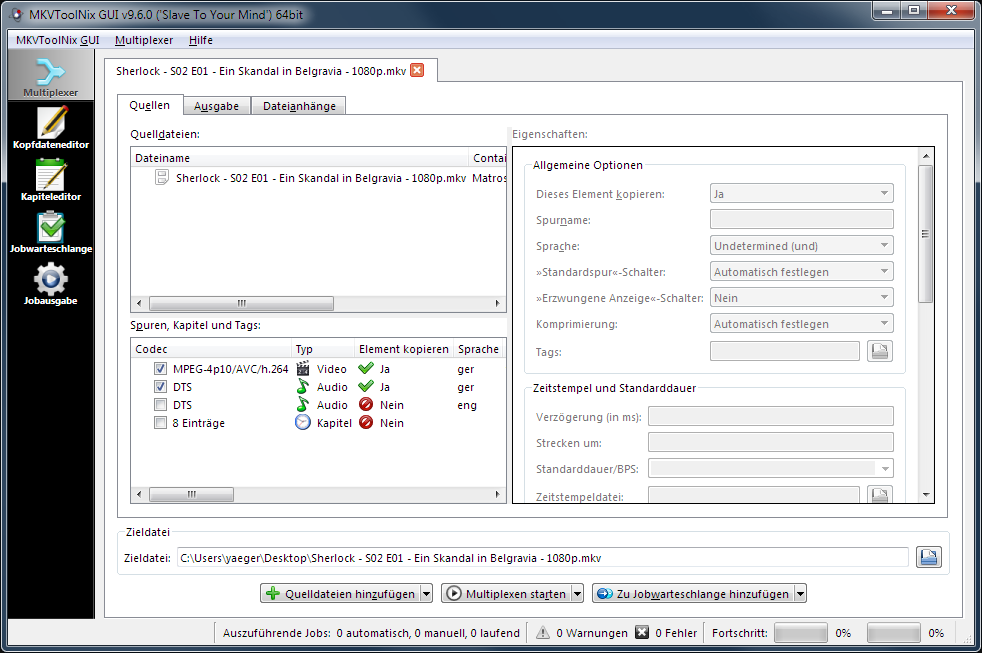
Task: Click into the Strecken um field
Action: [x=771, y=442]
